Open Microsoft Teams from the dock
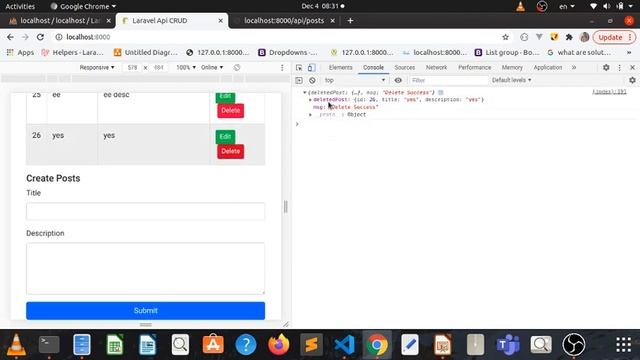 coord(508,345)
